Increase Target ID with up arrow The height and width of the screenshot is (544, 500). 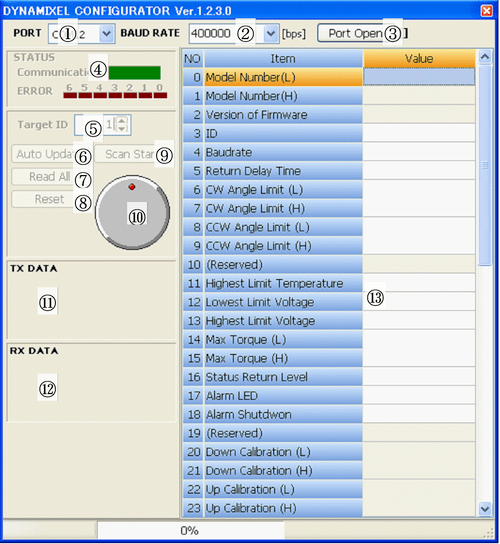tap(122, 121)
